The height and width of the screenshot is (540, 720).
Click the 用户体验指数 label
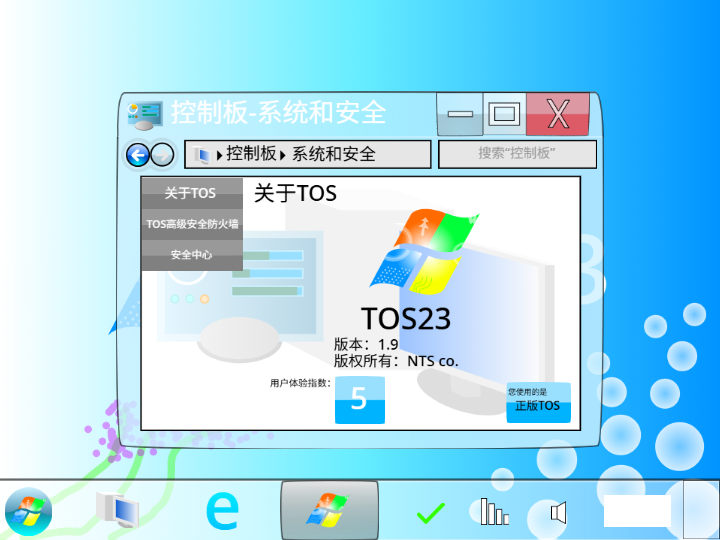tap(300, 383)
